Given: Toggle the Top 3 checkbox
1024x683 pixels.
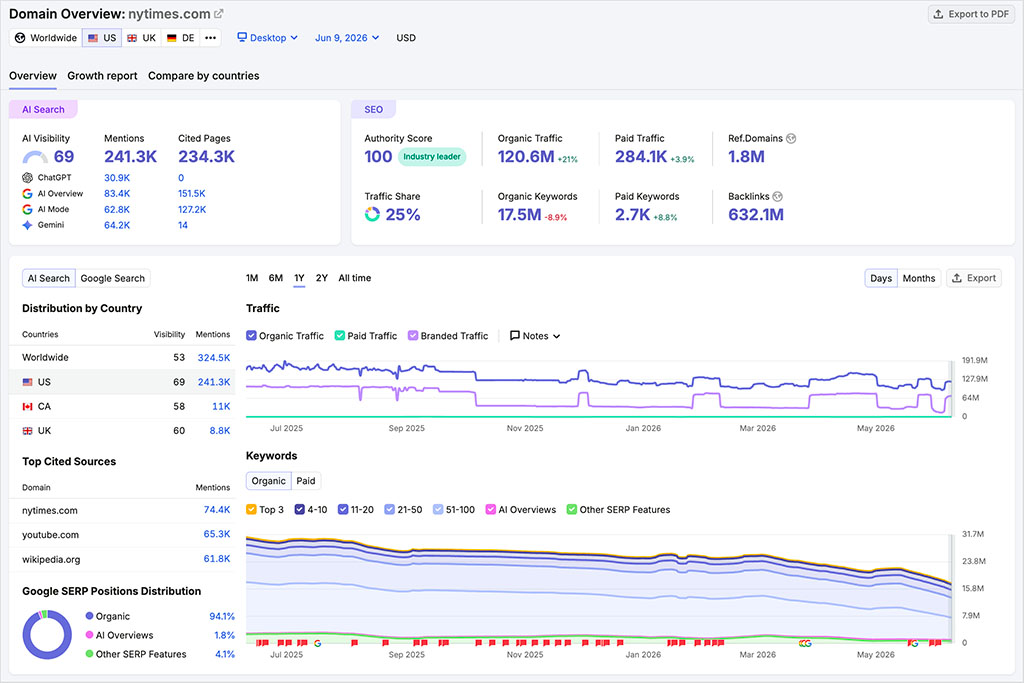Looking at the screenshot, I should pyautogui.click(x=251, y=509).
